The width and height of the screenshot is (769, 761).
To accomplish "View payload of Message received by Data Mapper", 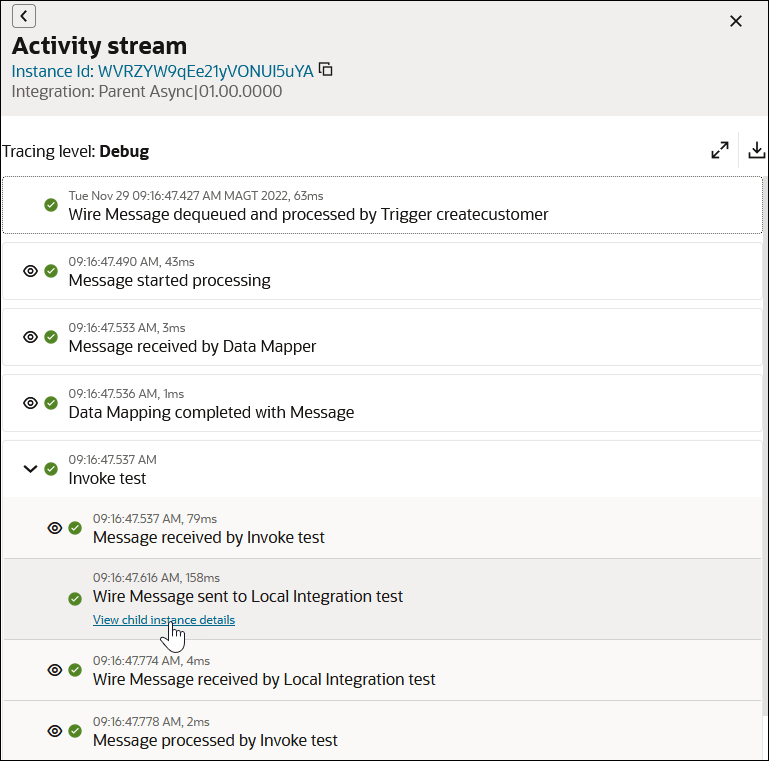I will (30, 337).
